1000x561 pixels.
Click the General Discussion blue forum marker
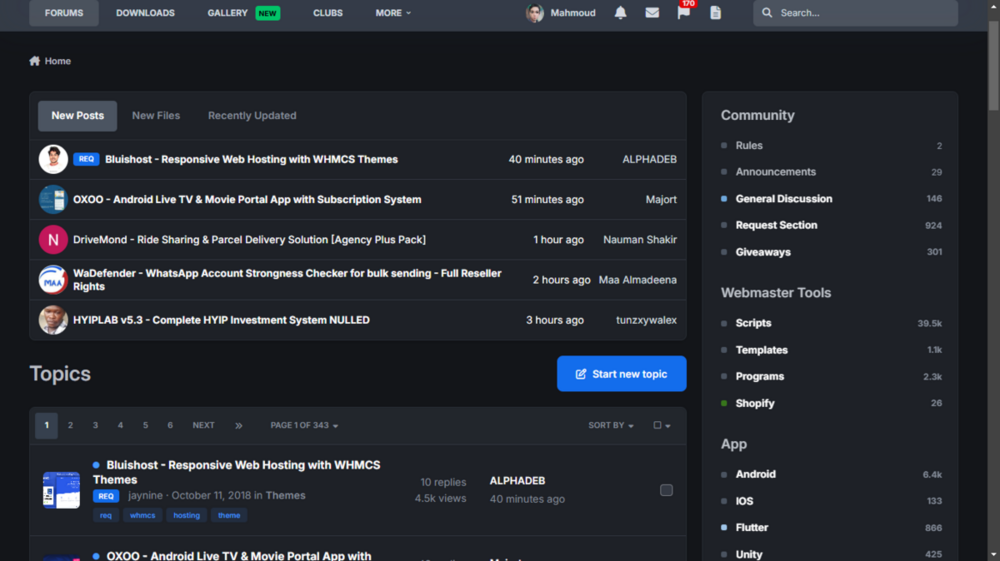[x=724, y=199]
